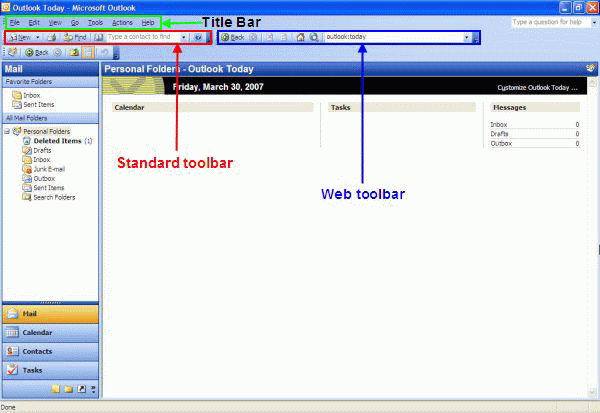Viewport: 600px width, 413px height.
Task: Click the Refresh icon in Web toolbar
Action: pos(284,38)
